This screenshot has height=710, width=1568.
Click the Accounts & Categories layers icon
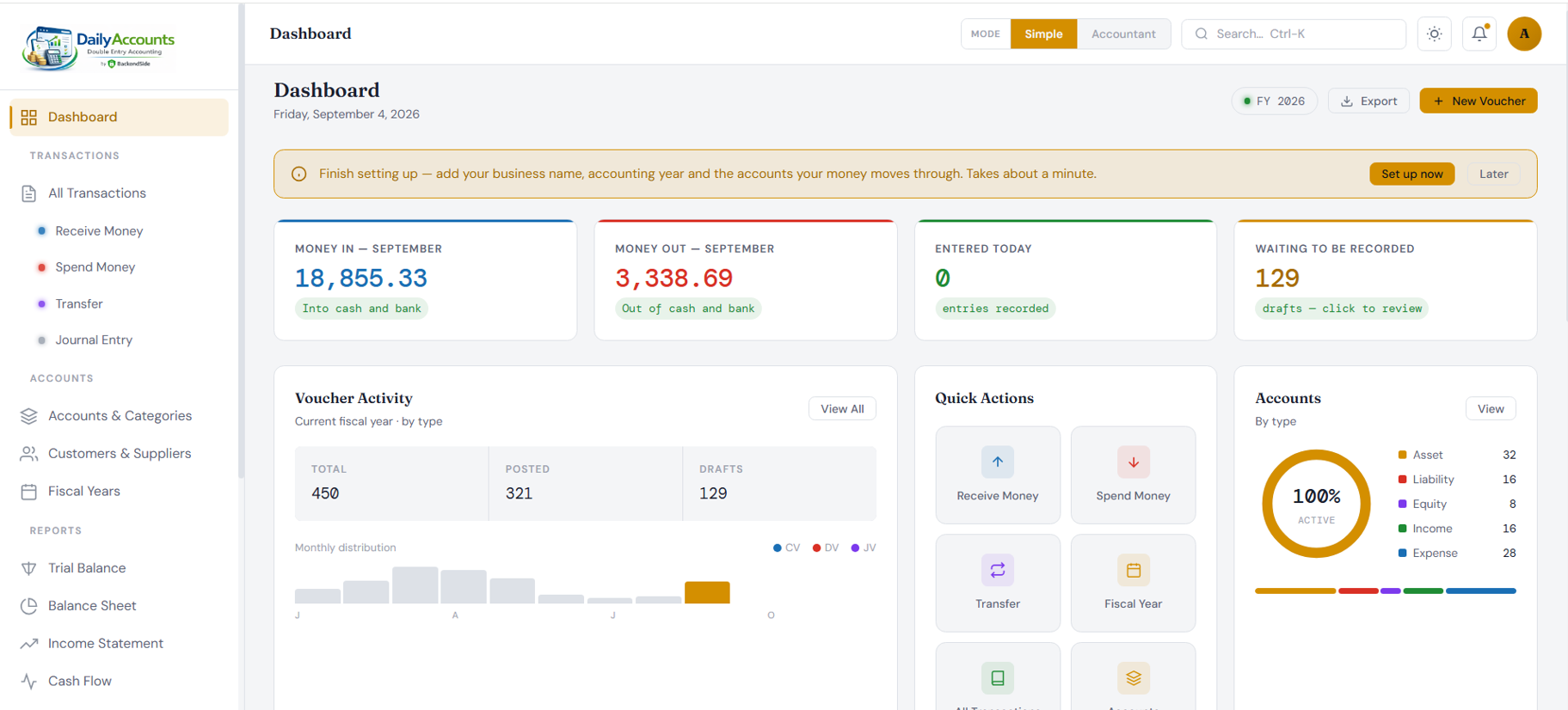[29, 416]
